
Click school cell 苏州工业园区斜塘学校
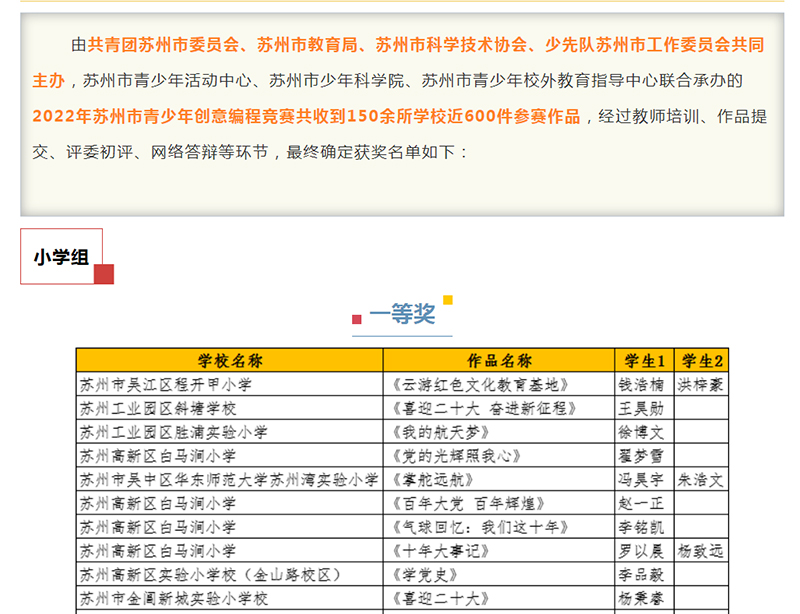pos(158,408)
